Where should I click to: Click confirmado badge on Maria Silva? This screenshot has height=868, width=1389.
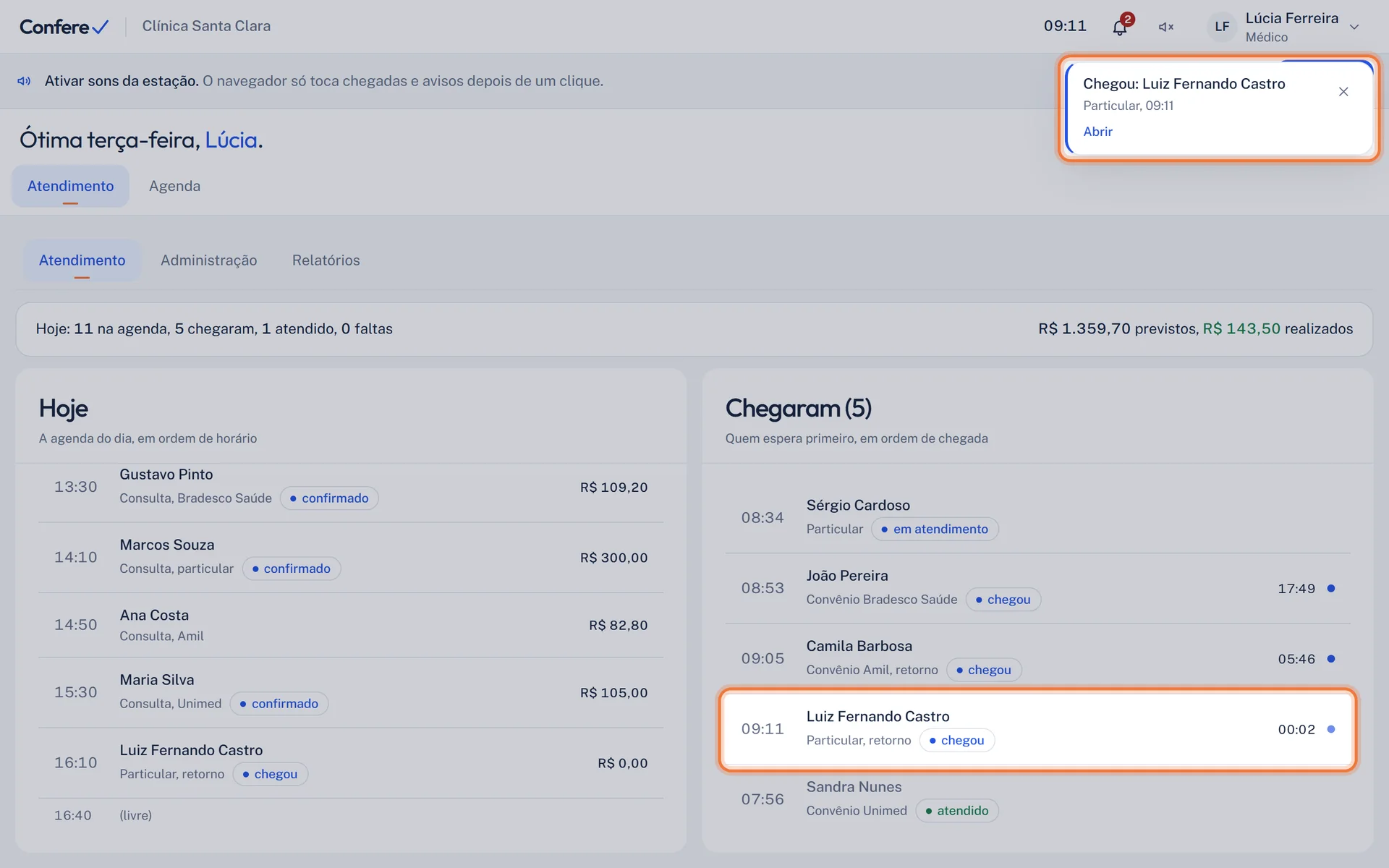(279, 704)
